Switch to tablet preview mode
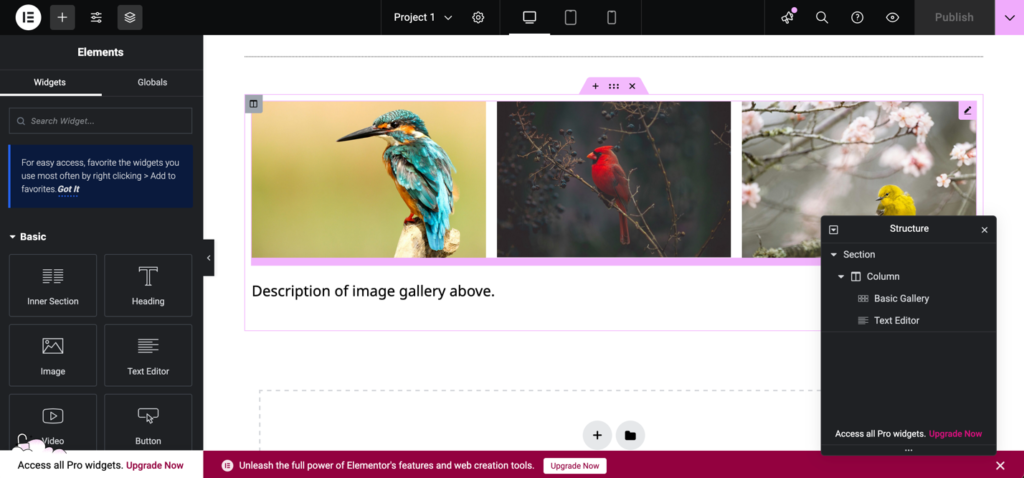 click(x=571, y=18)
